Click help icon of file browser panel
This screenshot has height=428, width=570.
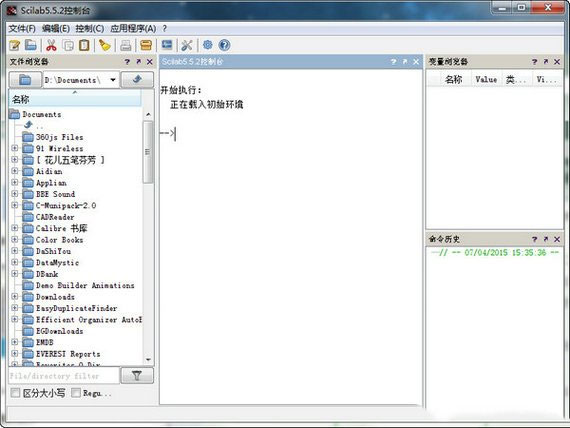pyautogui.click(x=127, y=61)
